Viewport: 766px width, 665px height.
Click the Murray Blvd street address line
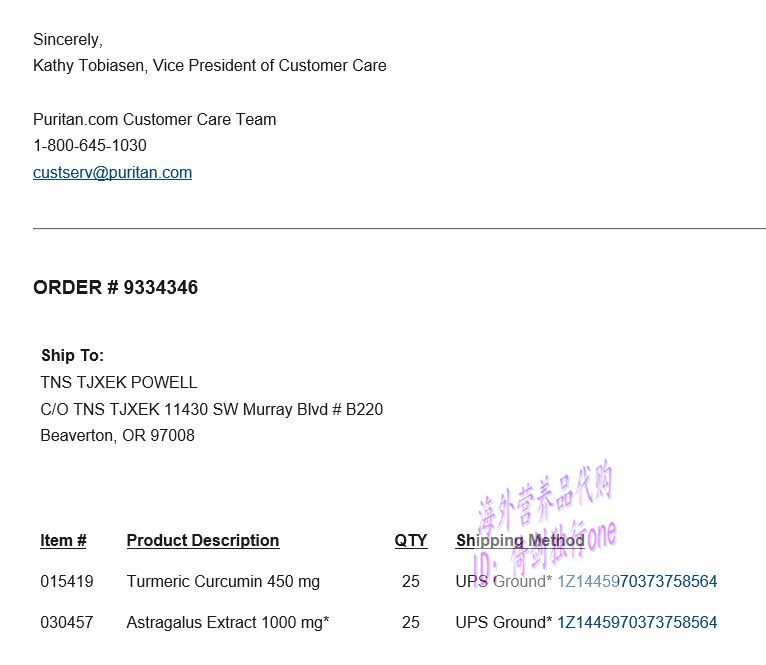point(211,409)
